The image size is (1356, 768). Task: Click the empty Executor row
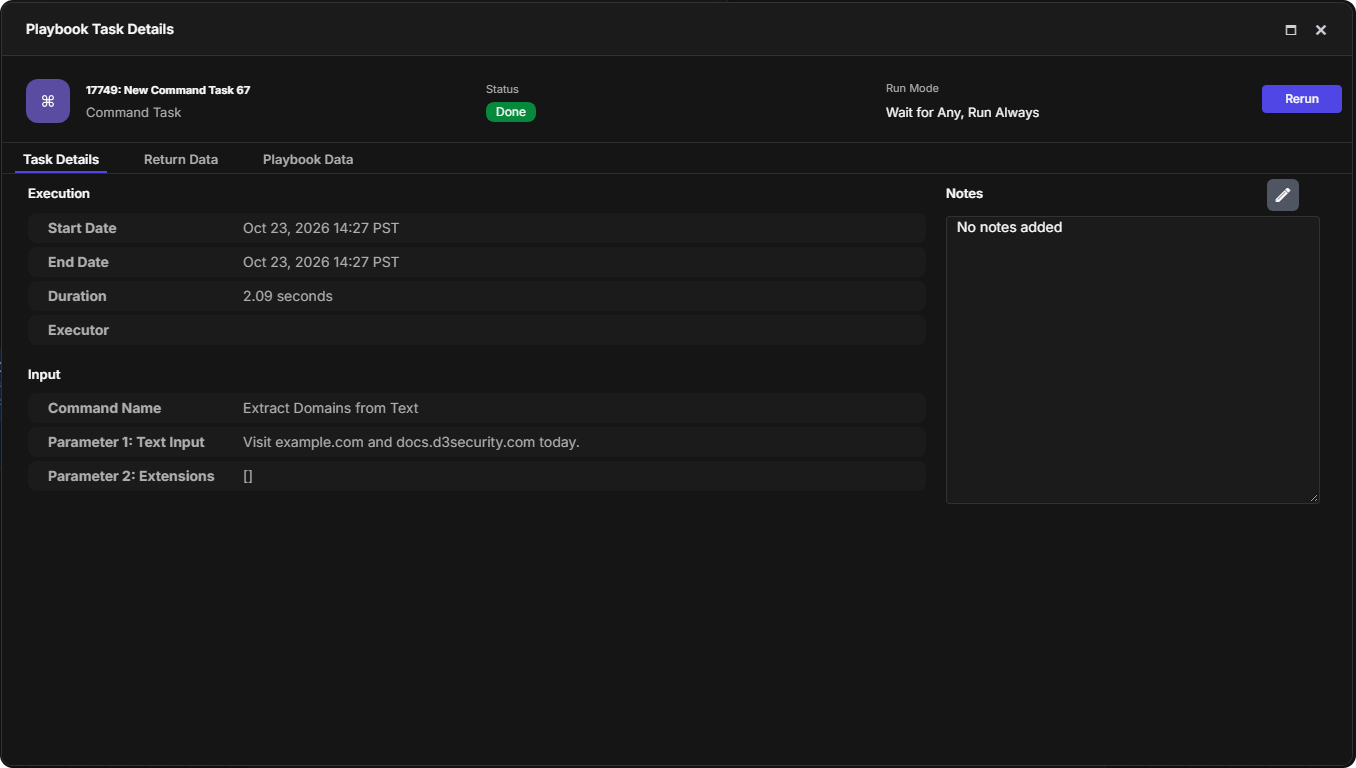tap(477, 330)
